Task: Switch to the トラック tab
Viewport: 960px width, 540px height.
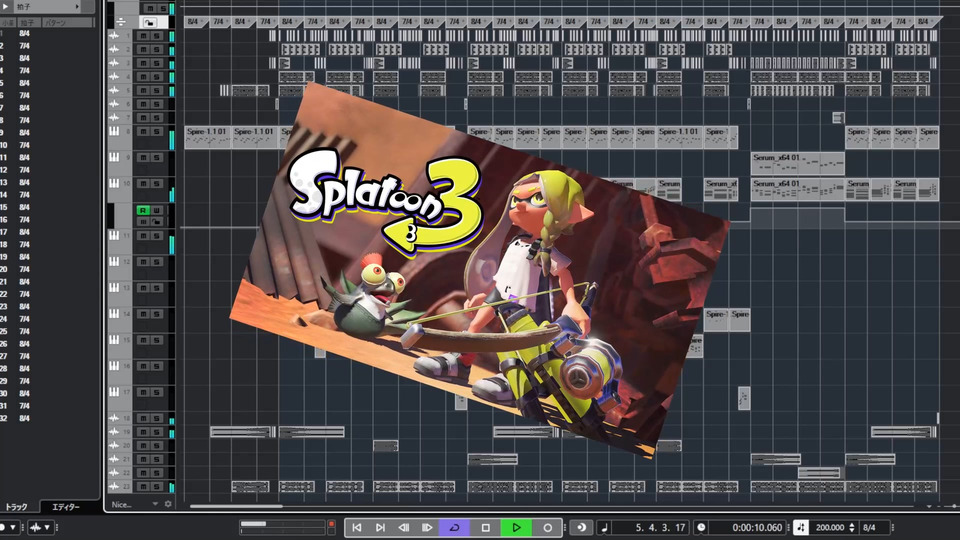Action: point(17,507)
